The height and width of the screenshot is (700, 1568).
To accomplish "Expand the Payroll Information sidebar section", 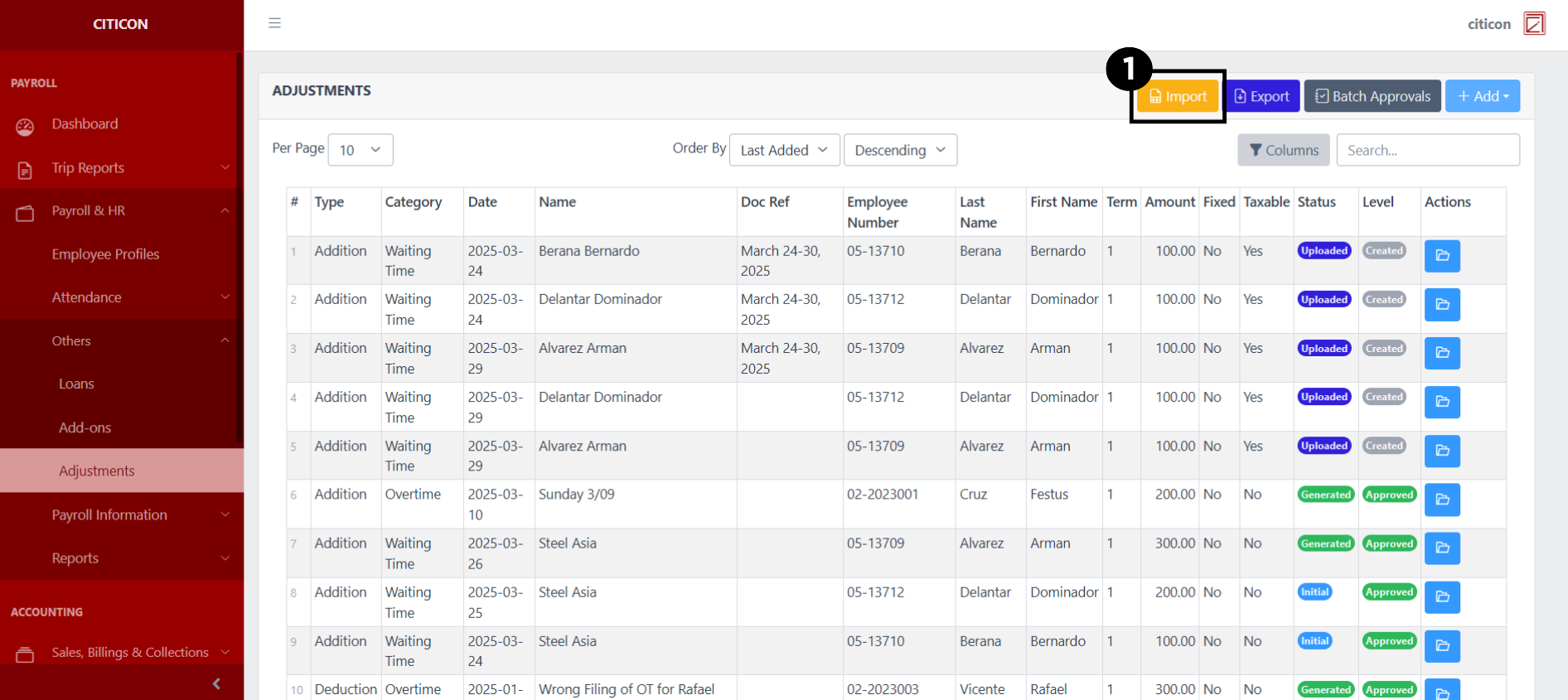I will click(109, 514).
